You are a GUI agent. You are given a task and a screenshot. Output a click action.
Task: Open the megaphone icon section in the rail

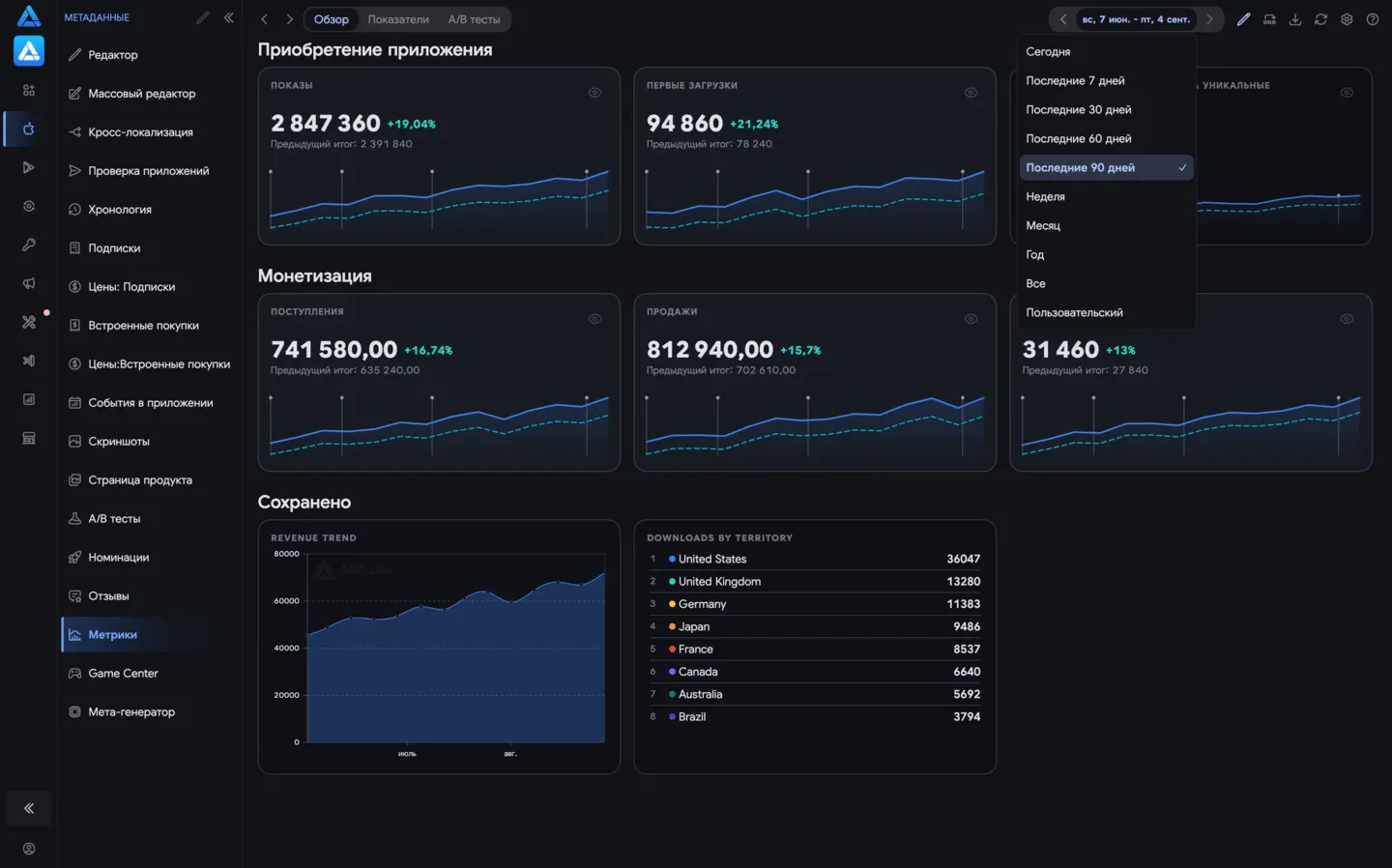coord(29,283)
